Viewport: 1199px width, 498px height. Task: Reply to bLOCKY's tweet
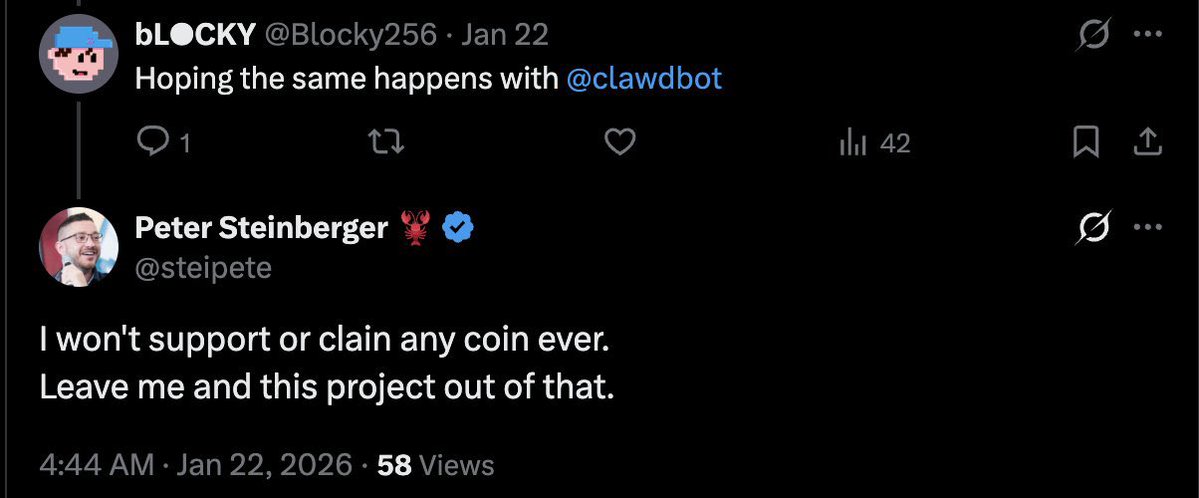[x=151, y=144]
